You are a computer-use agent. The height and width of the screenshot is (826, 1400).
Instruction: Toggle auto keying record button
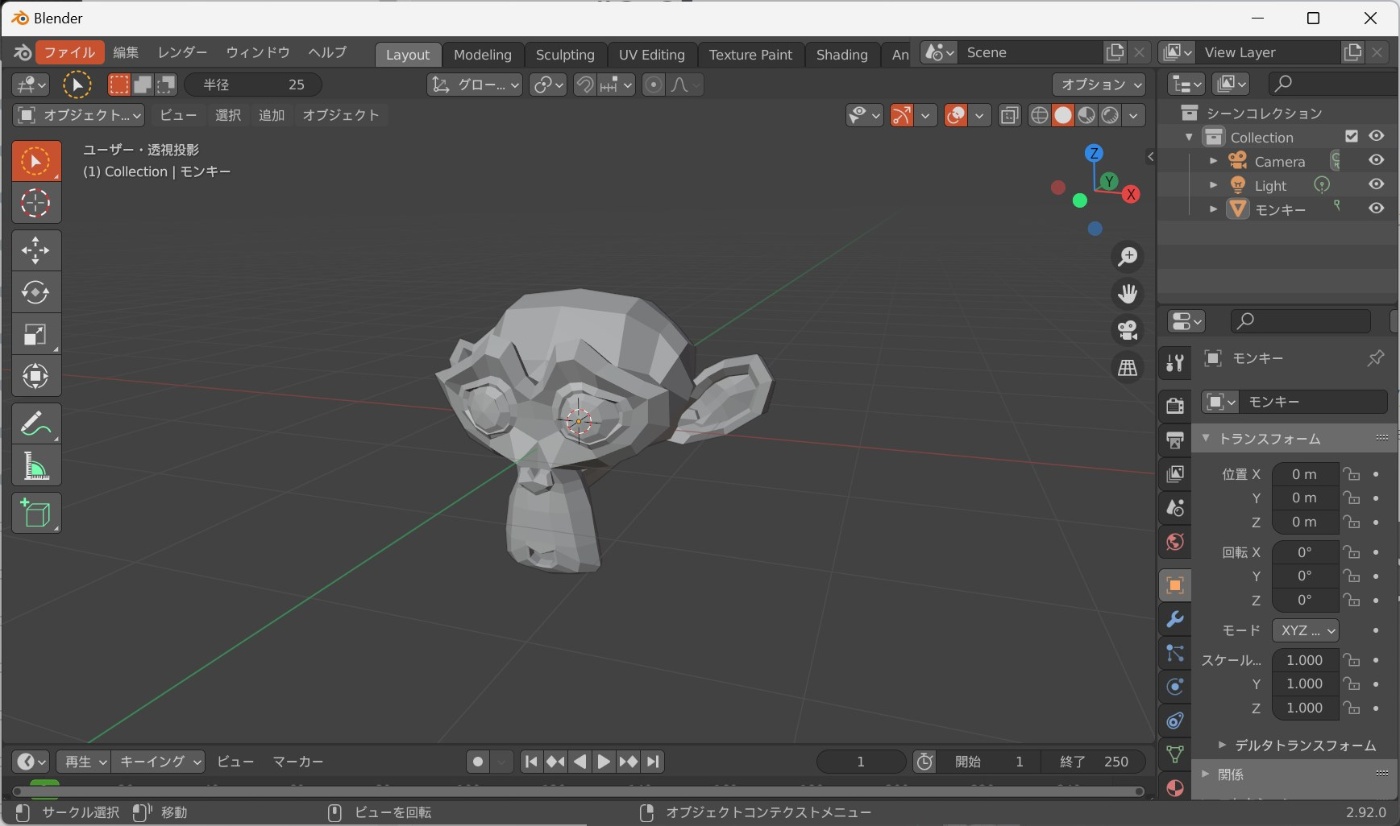[478, 762]
